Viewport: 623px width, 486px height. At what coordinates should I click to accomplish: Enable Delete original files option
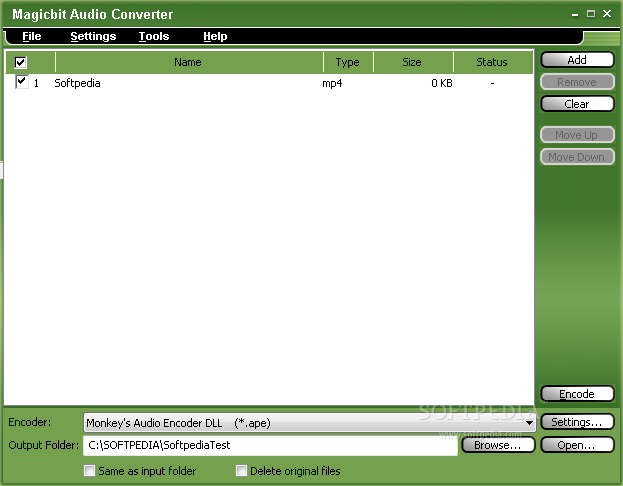point(241,471)
